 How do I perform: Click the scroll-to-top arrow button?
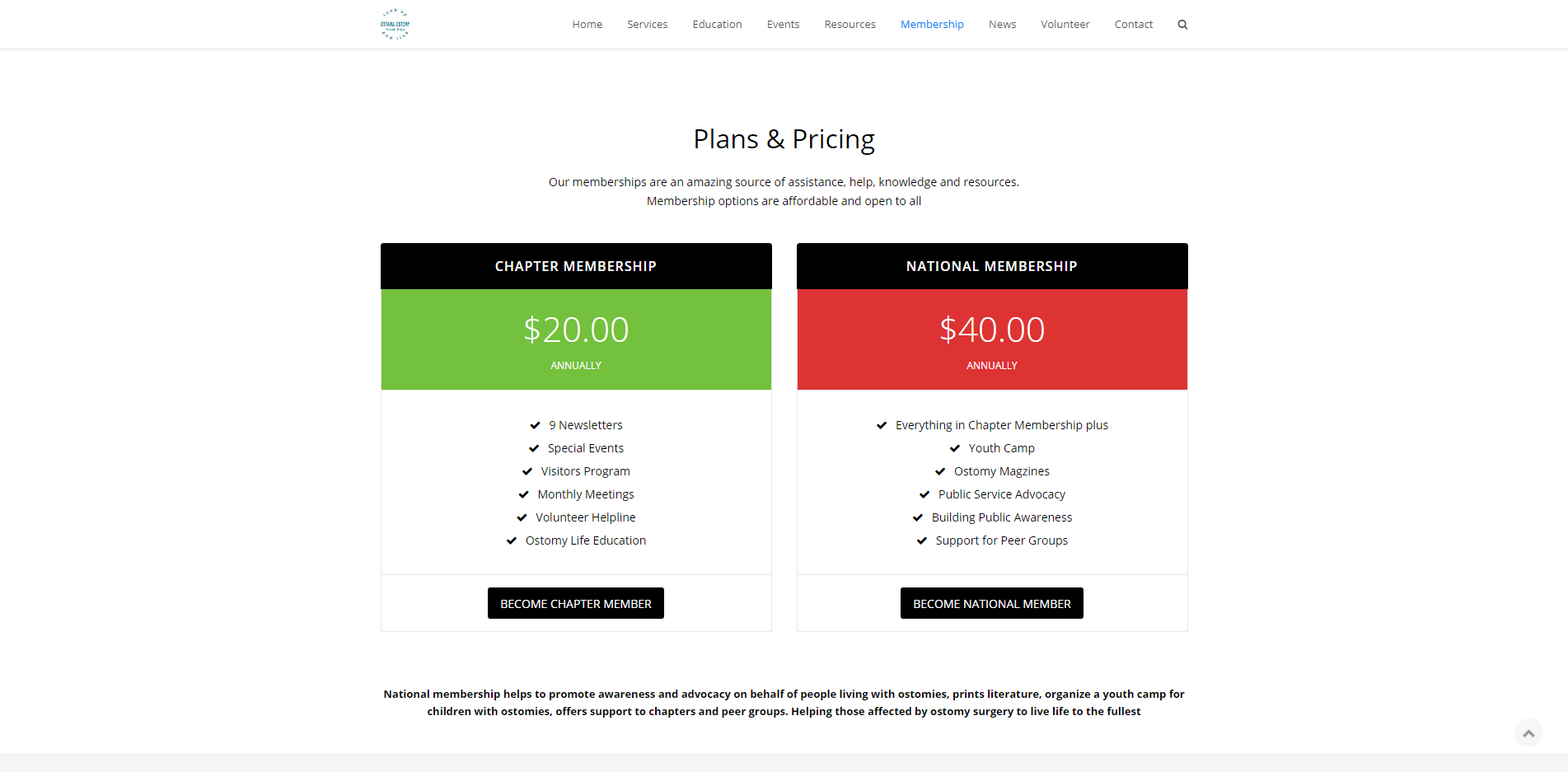pos(1528,732)
